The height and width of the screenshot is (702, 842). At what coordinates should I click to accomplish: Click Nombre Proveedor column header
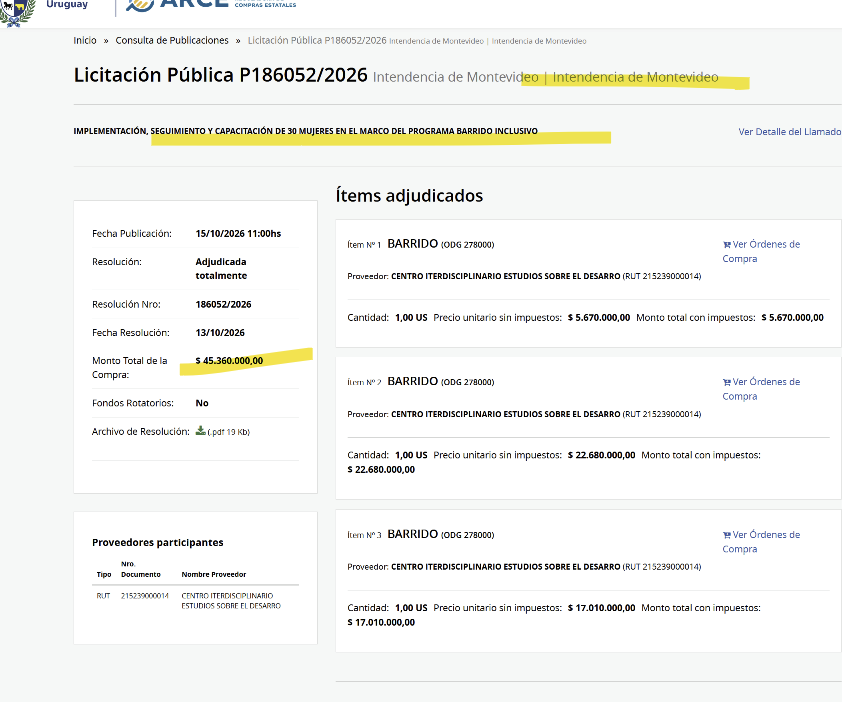[214, 575]
